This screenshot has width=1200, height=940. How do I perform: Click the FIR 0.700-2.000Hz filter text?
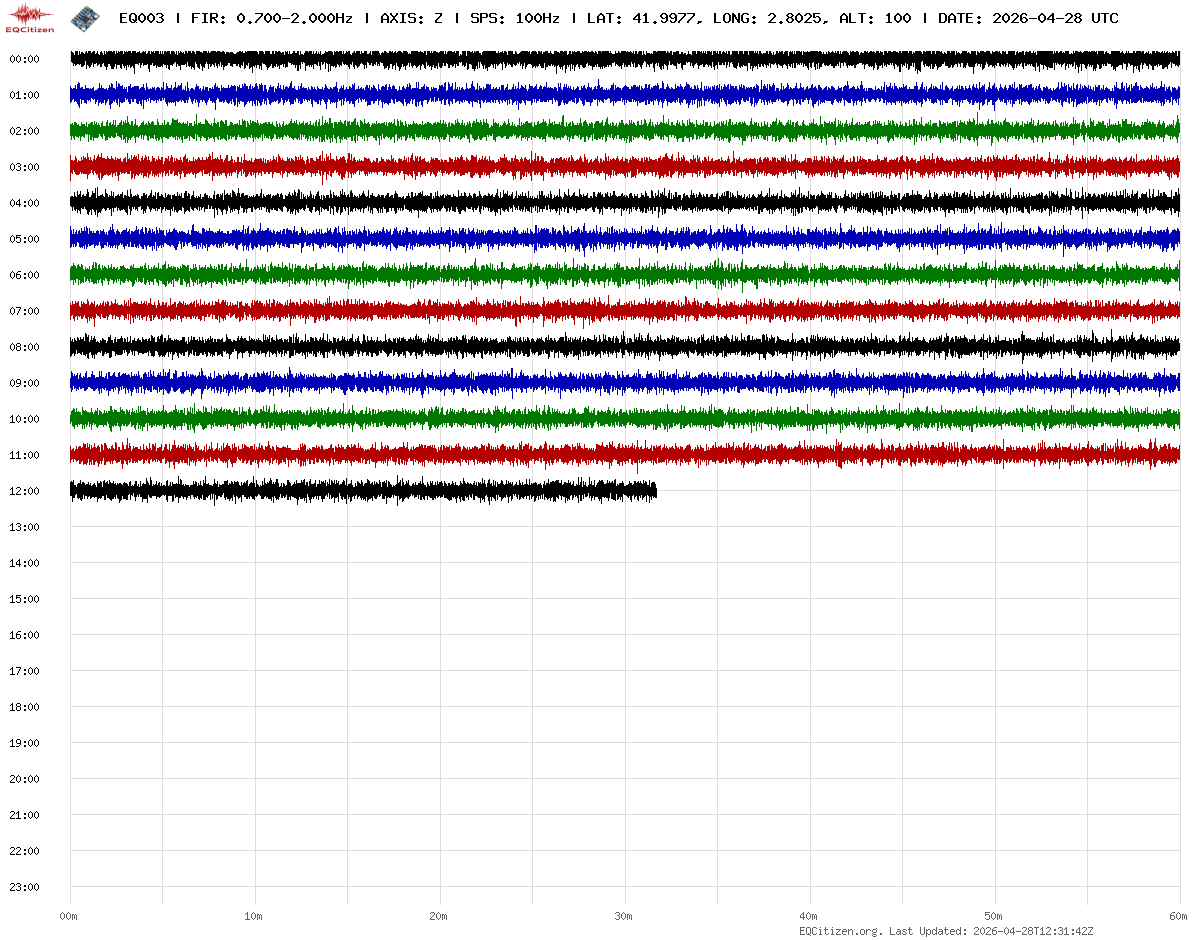(271, 18)
